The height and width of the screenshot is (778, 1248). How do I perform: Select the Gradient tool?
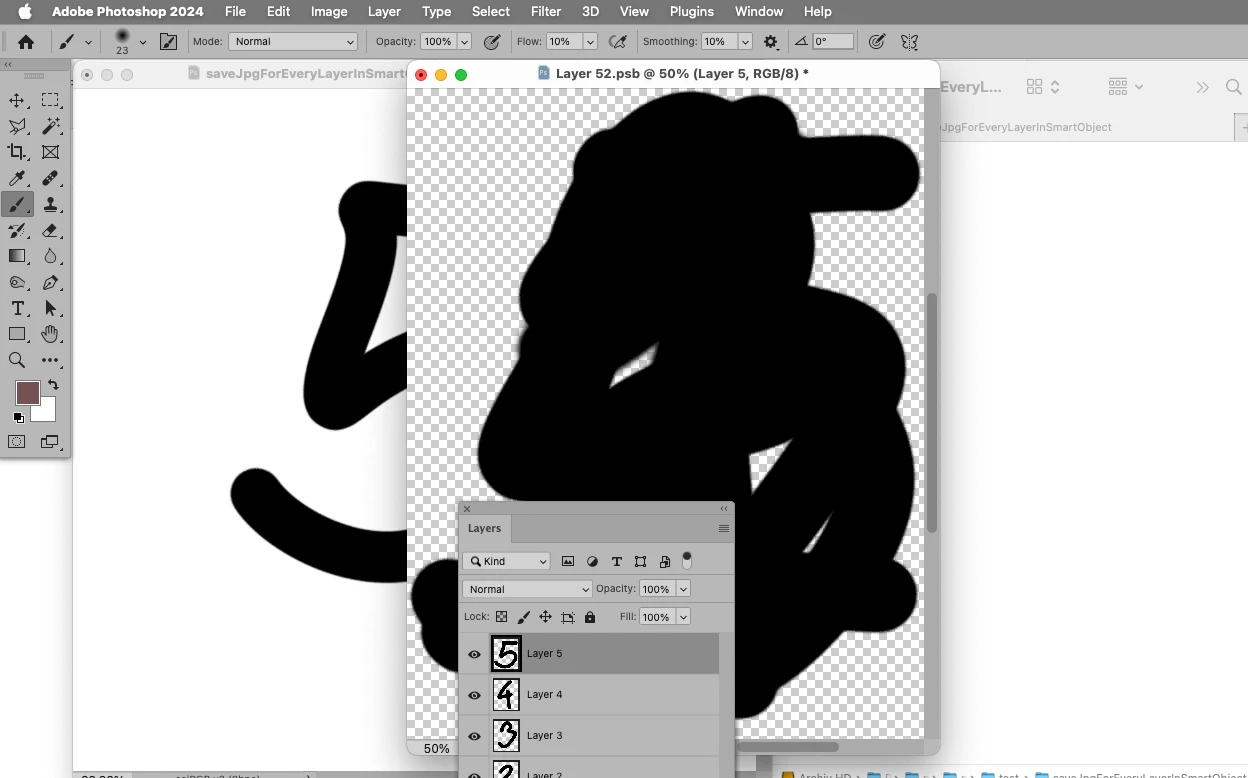pyautogui.click(x=17, y=256)
